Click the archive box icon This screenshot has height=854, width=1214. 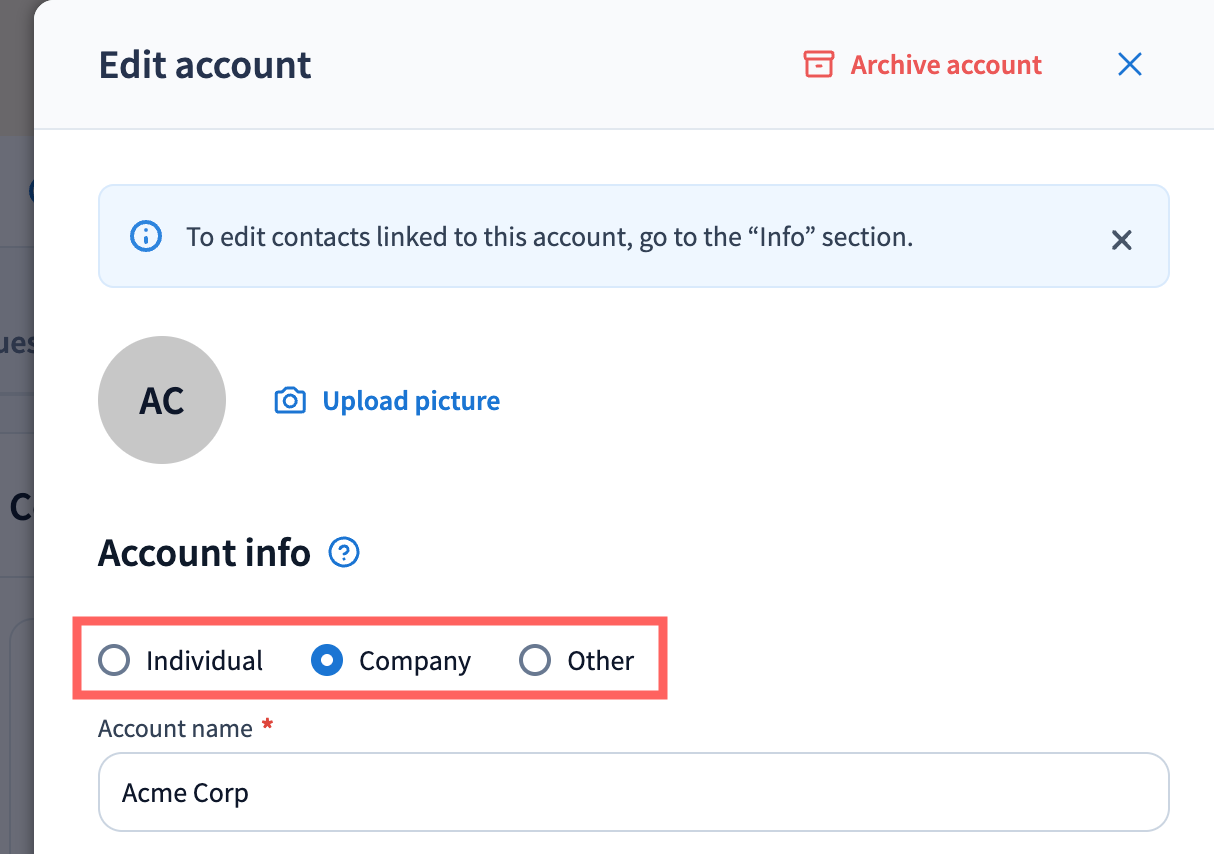pos(819,65)
